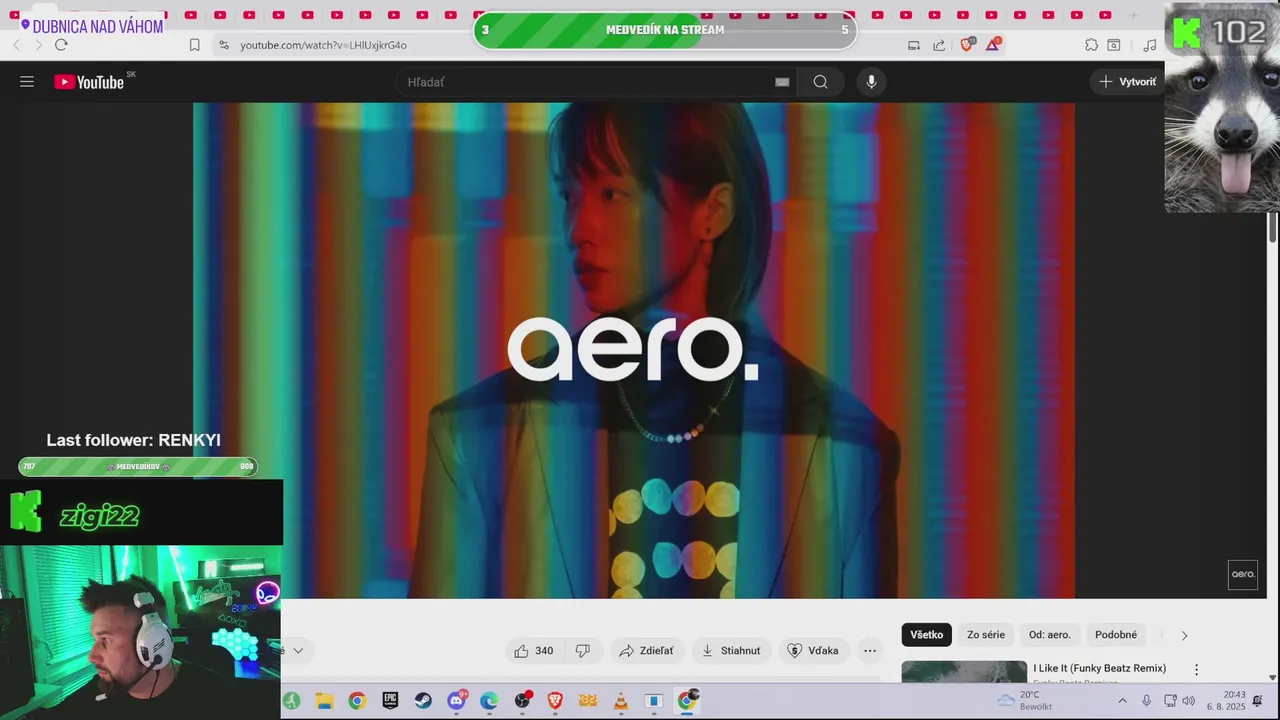Open Brave Rewards triangle icon

click(993, 44)
